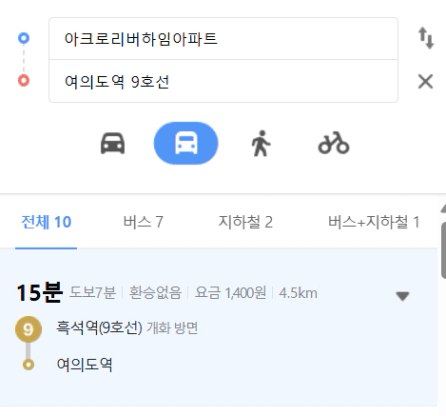
Task: Expand the 15분 route details arrow
Action: pyautogui.click(x=403, y=296)
